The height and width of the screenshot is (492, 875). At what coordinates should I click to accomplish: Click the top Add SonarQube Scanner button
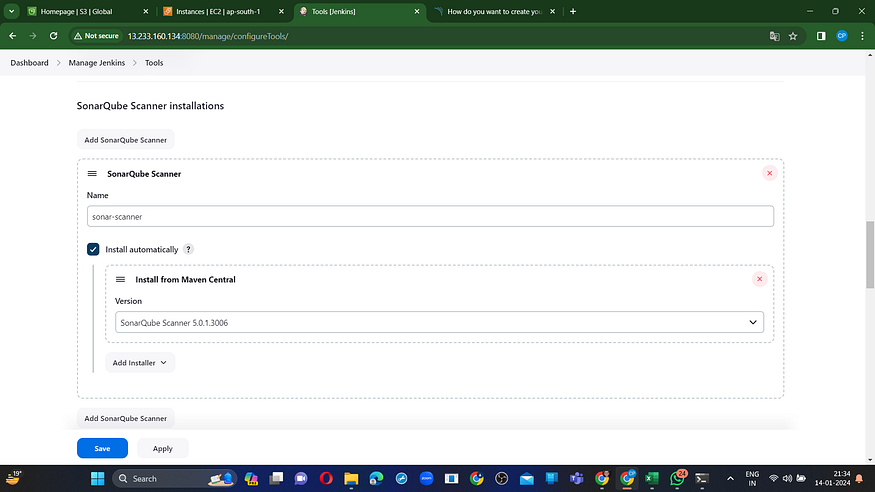pos(126,139)
